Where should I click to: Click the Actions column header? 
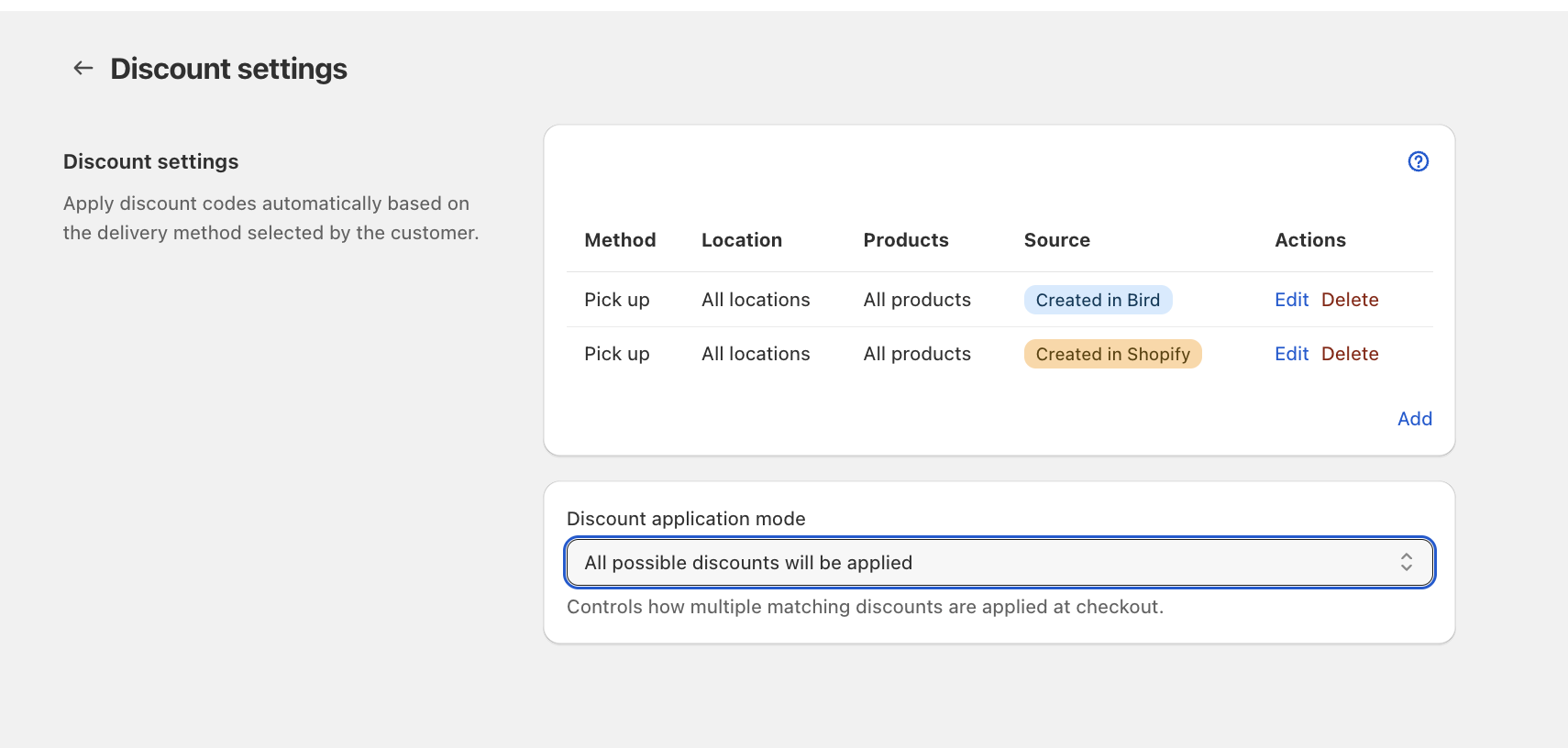coord(1310,240)
